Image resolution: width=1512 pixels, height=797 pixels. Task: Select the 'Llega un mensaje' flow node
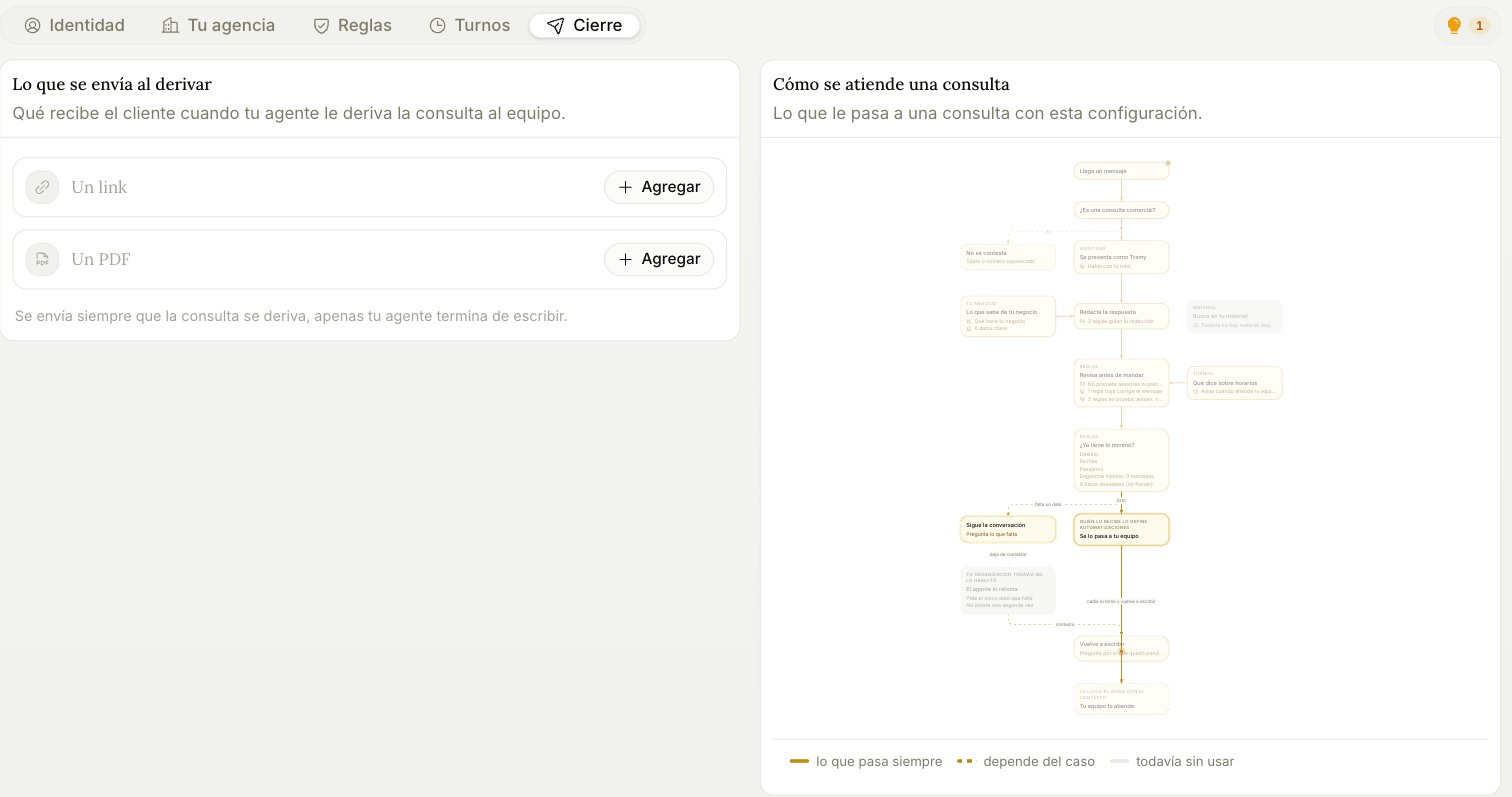point(1121,171)
